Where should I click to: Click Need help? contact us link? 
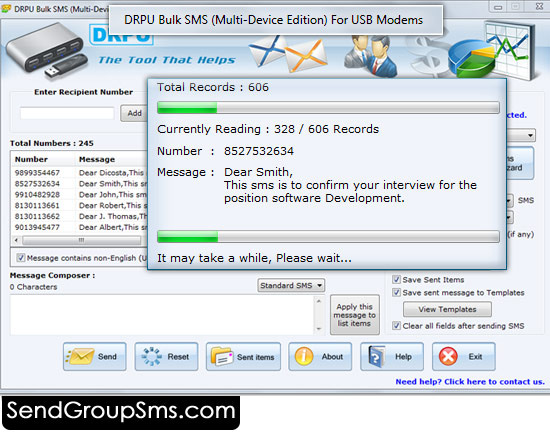[x=470, y=382]
